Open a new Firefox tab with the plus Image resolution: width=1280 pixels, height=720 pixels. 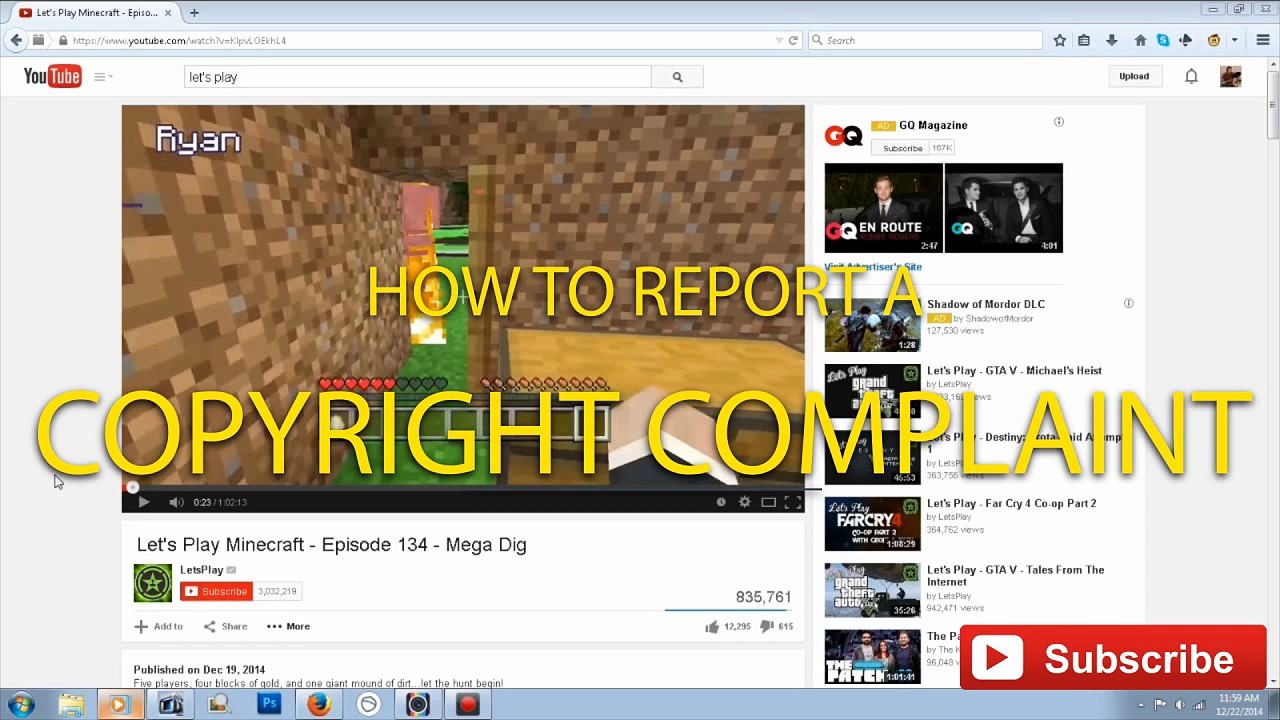click(x=194, y=13)
